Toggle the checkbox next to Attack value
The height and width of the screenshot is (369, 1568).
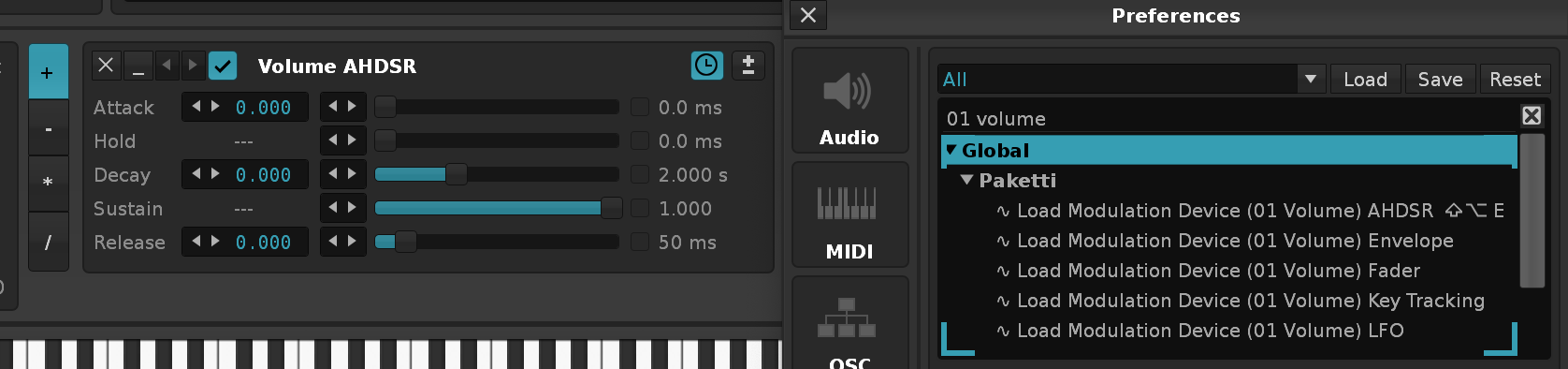point(640,108)
